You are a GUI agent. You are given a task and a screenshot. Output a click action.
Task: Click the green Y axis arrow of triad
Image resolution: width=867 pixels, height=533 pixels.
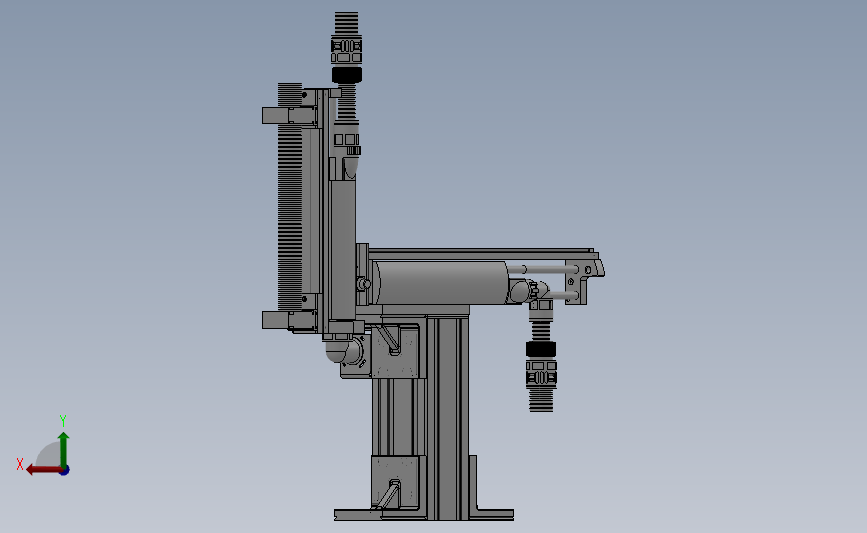click(x=63, y=449)
